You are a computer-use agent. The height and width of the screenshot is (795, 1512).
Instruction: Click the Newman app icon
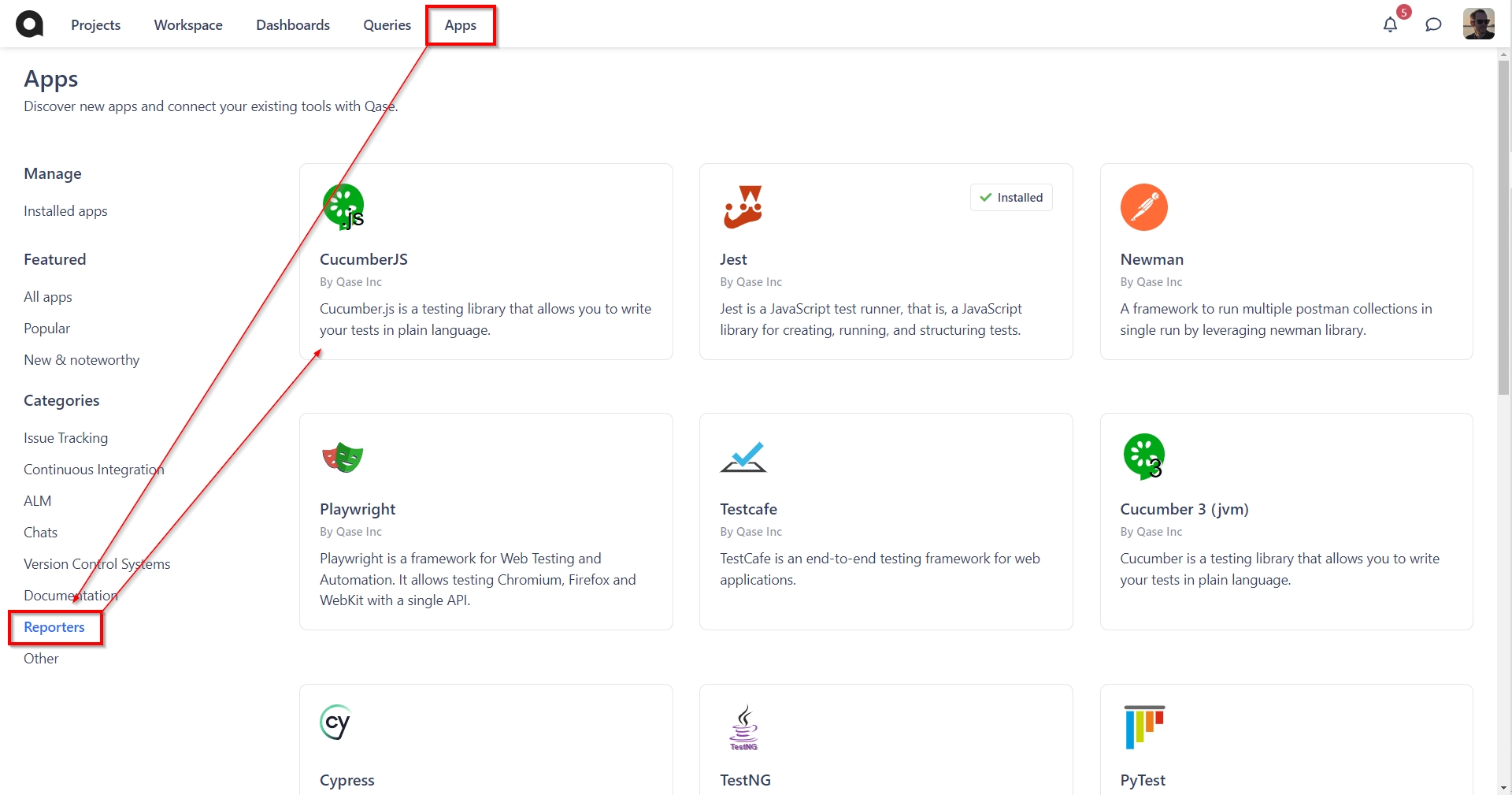click(1143, 207)
